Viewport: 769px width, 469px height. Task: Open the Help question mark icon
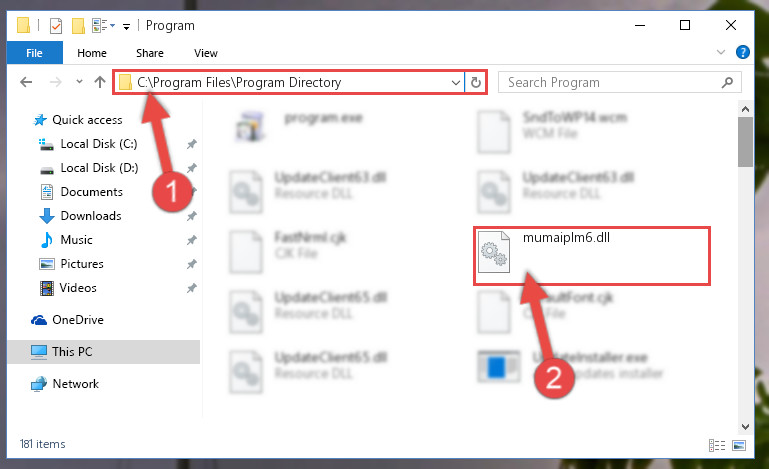[743, 52]
